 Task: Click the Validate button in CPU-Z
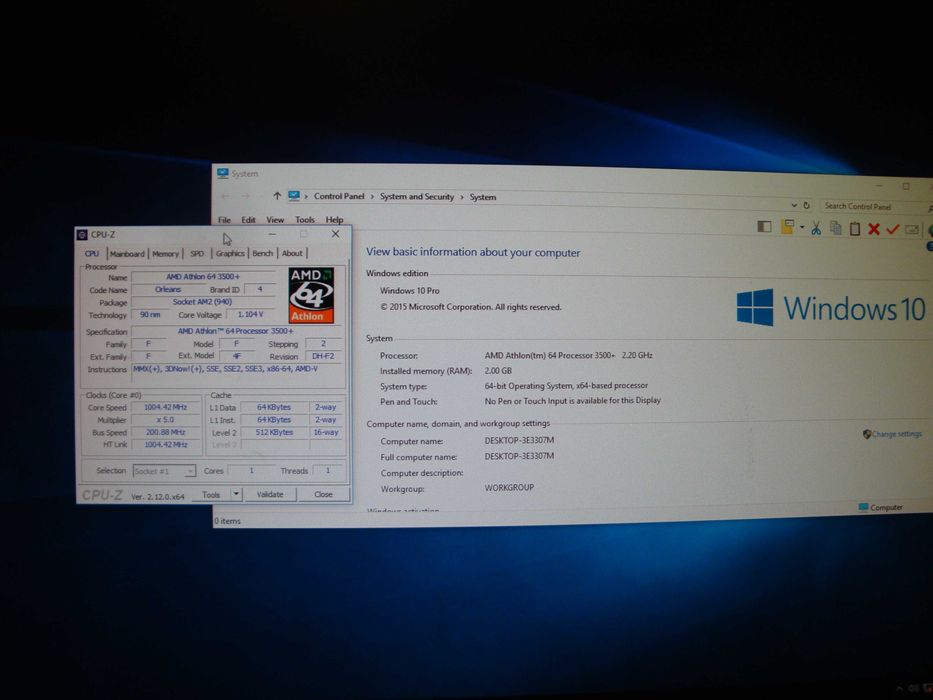(x=270, y=494)
